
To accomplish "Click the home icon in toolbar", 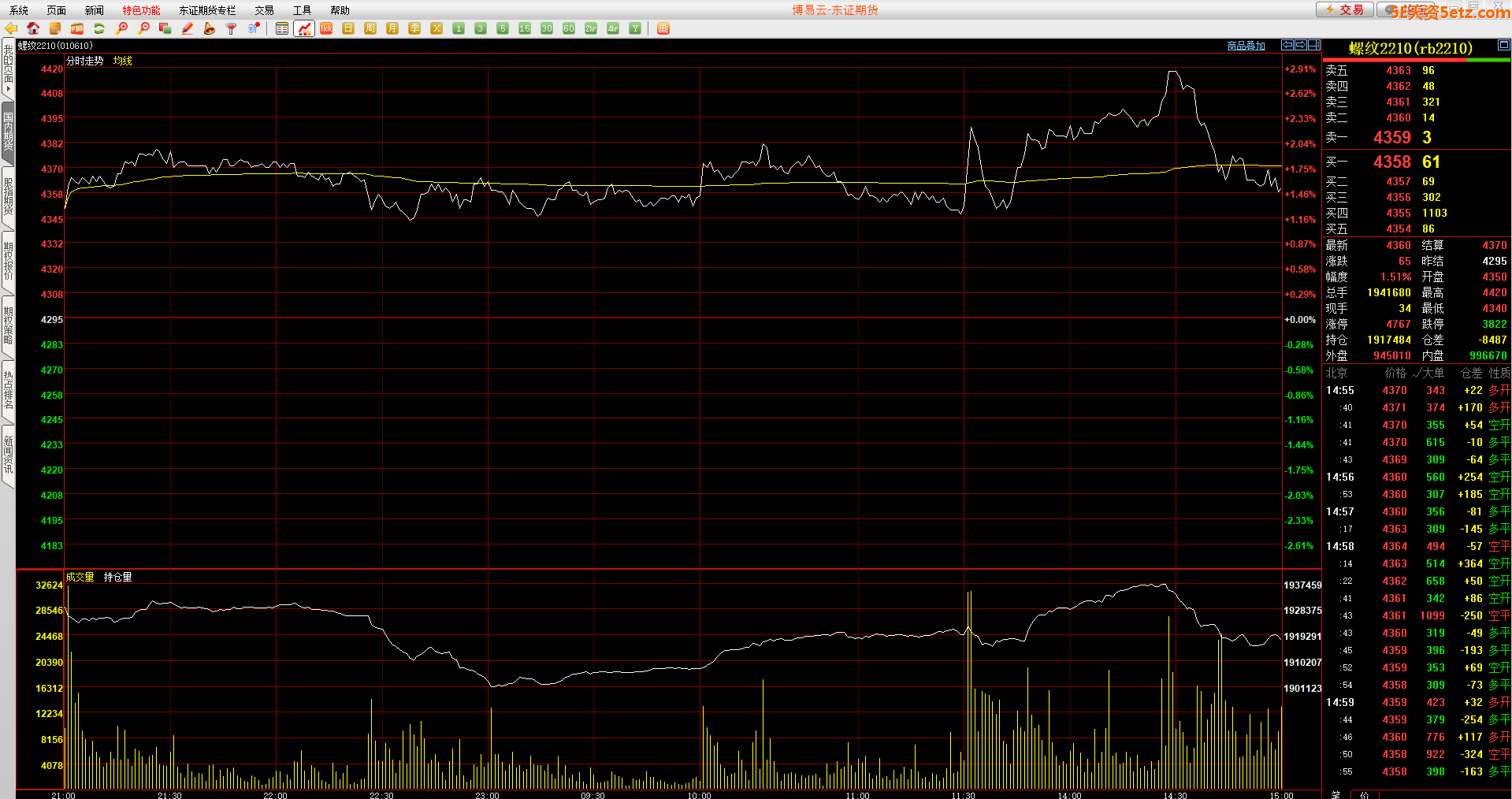I will [x=33, y=28].
